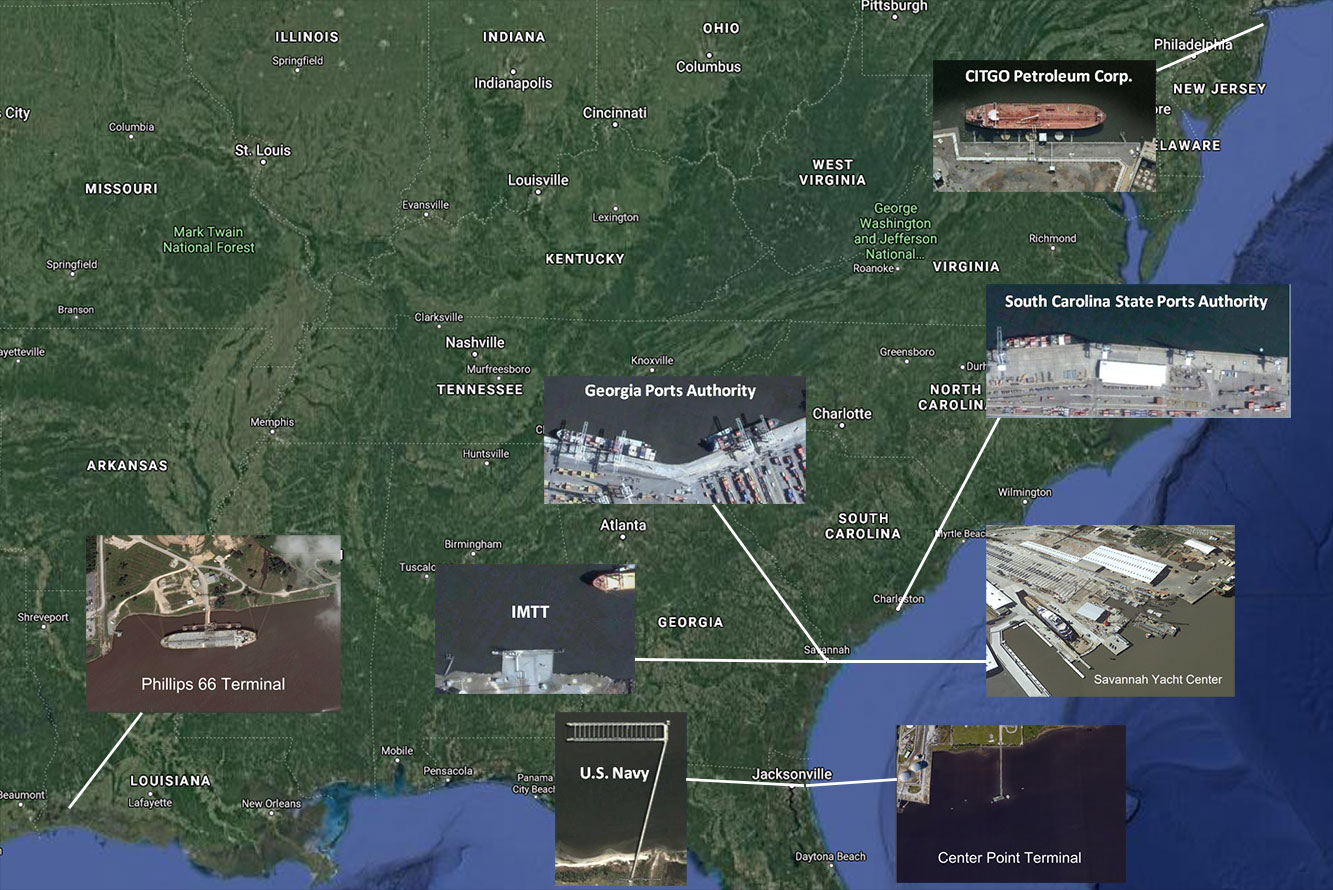The width and height of the screenshot is (1333, 890).
Task: Select the Louisville city label
Action: tap(538, 180)
